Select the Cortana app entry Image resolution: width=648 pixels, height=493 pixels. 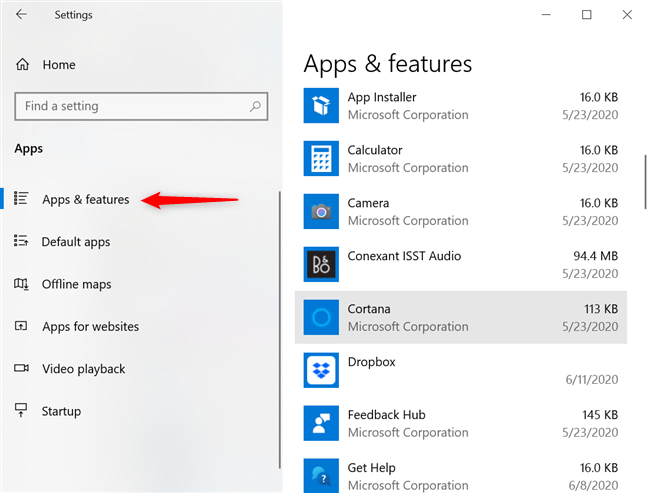point(460,317)
